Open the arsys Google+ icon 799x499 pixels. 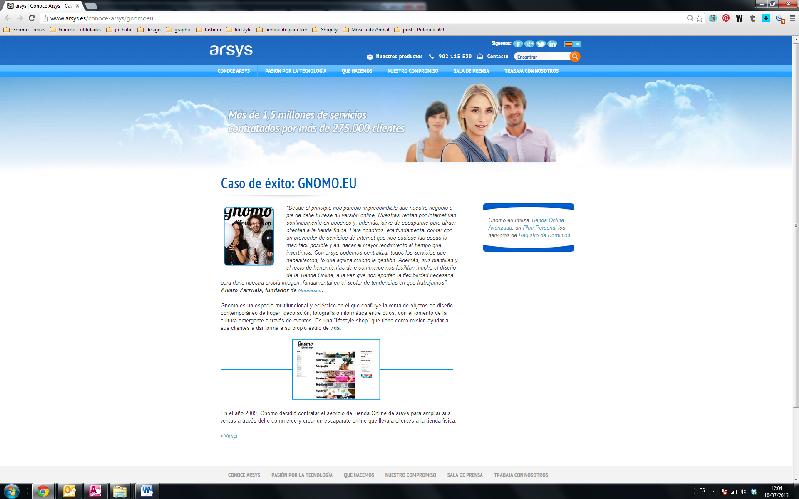coord(529,44)
